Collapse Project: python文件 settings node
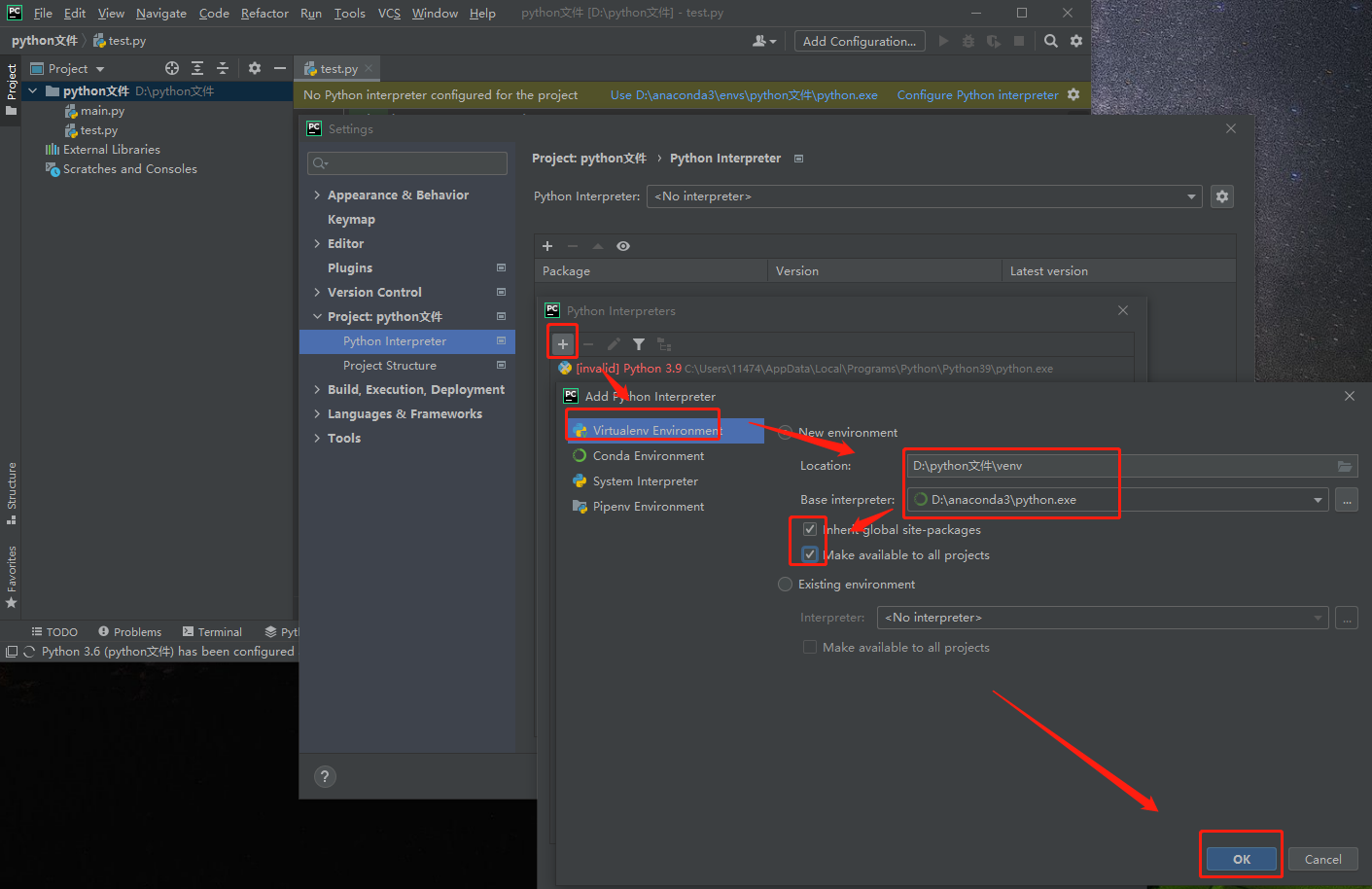The width and height of the screenshot is (1372, 889). point(317,317)
